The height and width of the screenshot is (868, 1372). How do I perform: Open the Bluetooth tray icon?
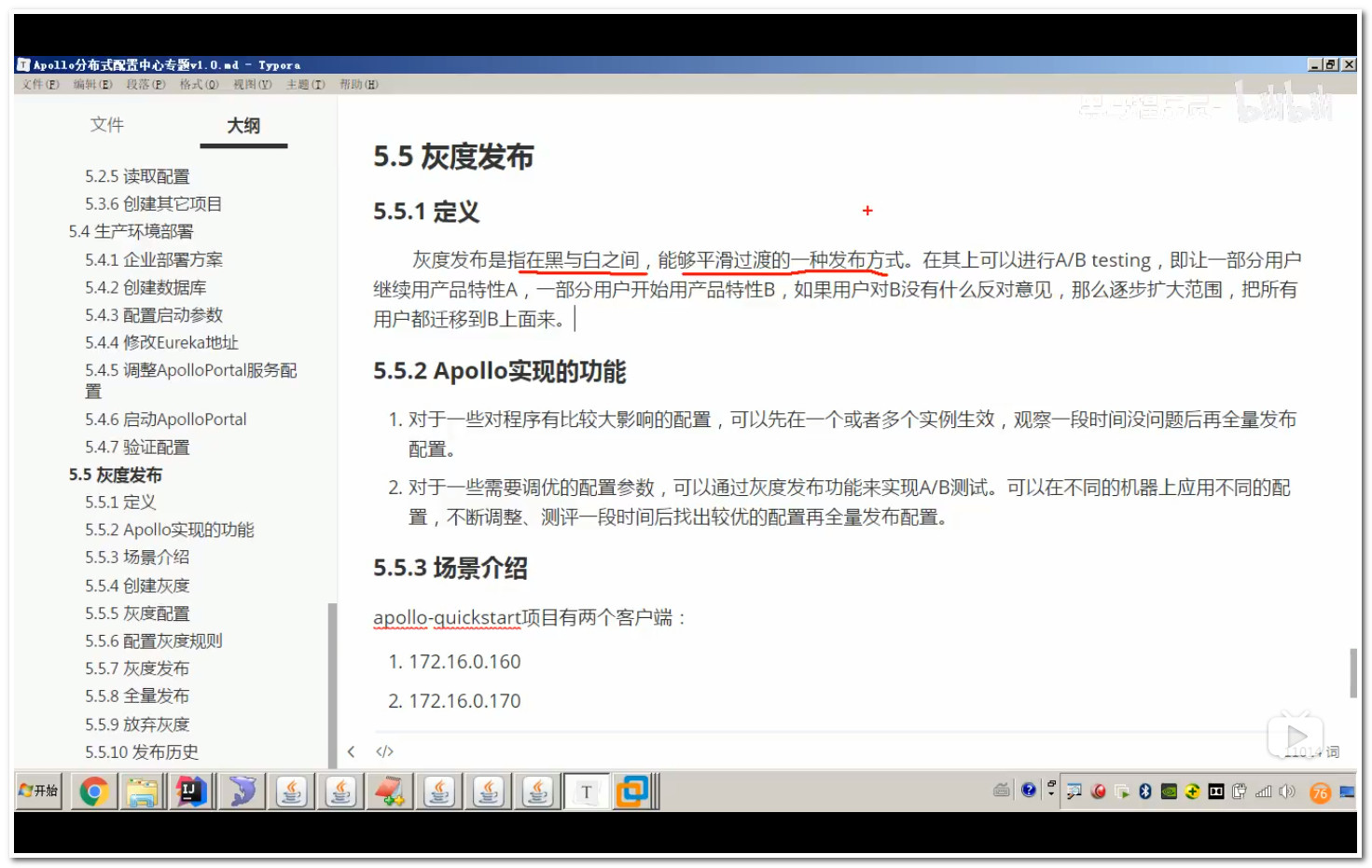1145,792
